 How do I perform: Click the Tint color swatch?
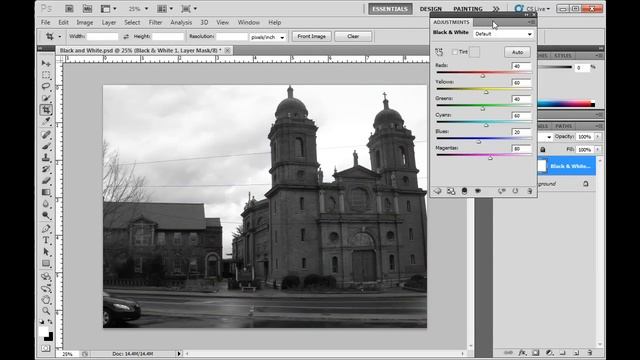474,52
